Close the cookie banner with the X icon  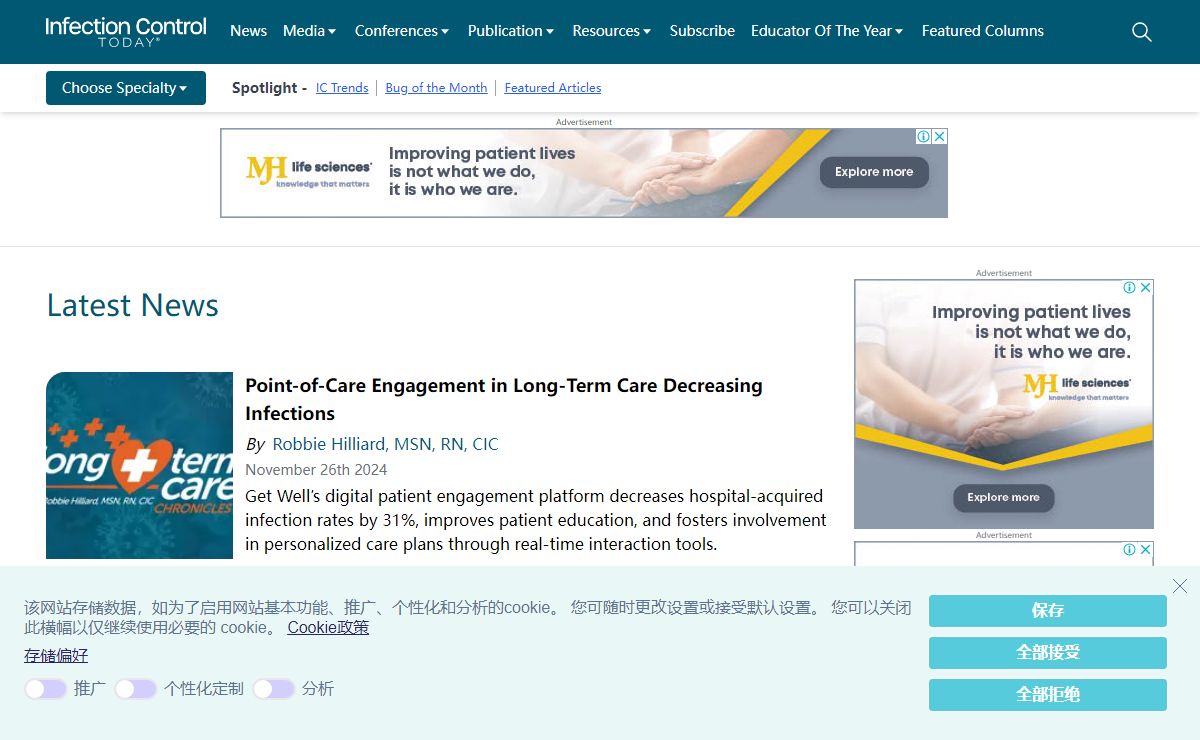[x=1180, y=586]
